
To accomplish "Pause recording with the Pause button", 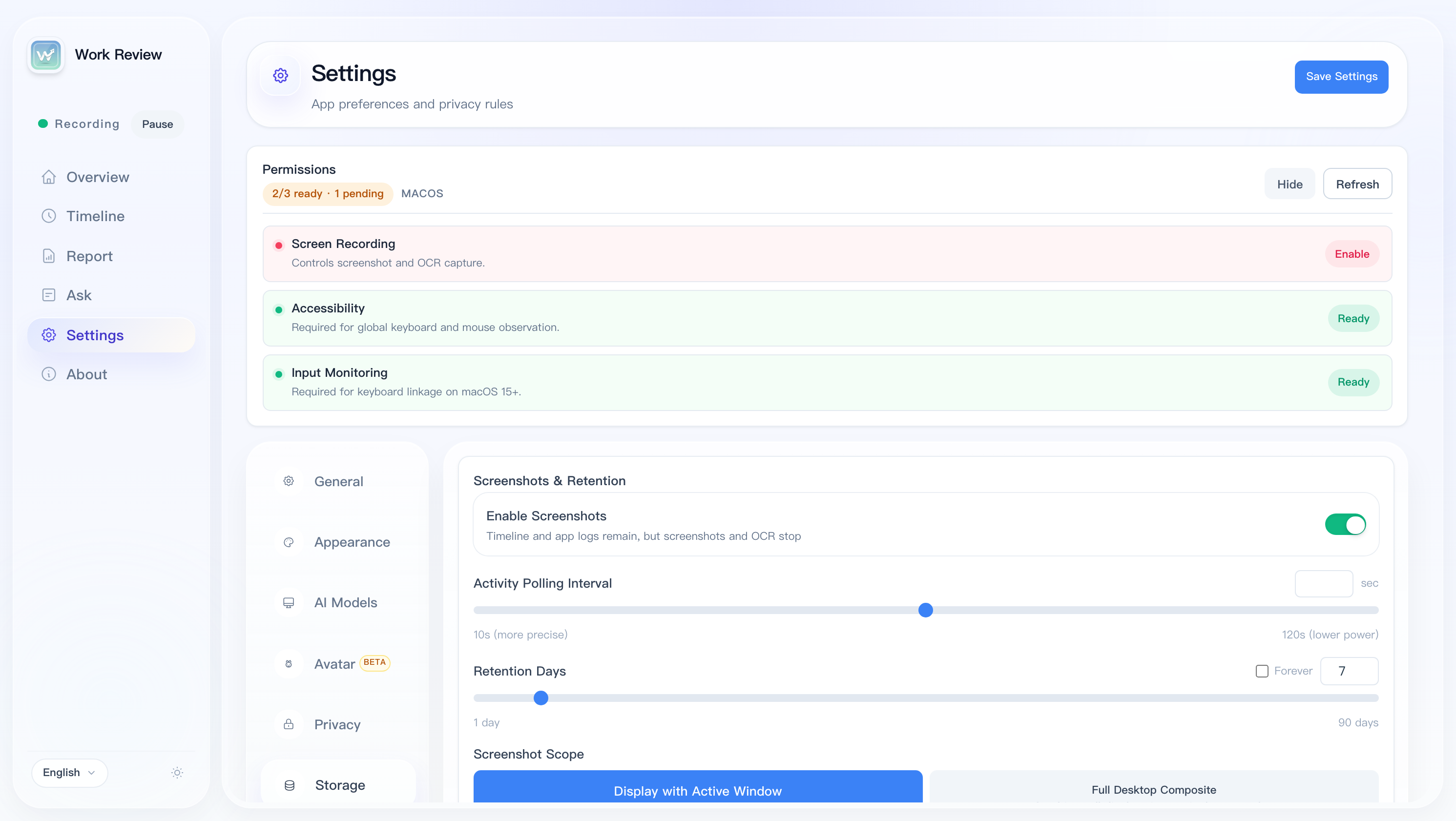I will [157, 124].
